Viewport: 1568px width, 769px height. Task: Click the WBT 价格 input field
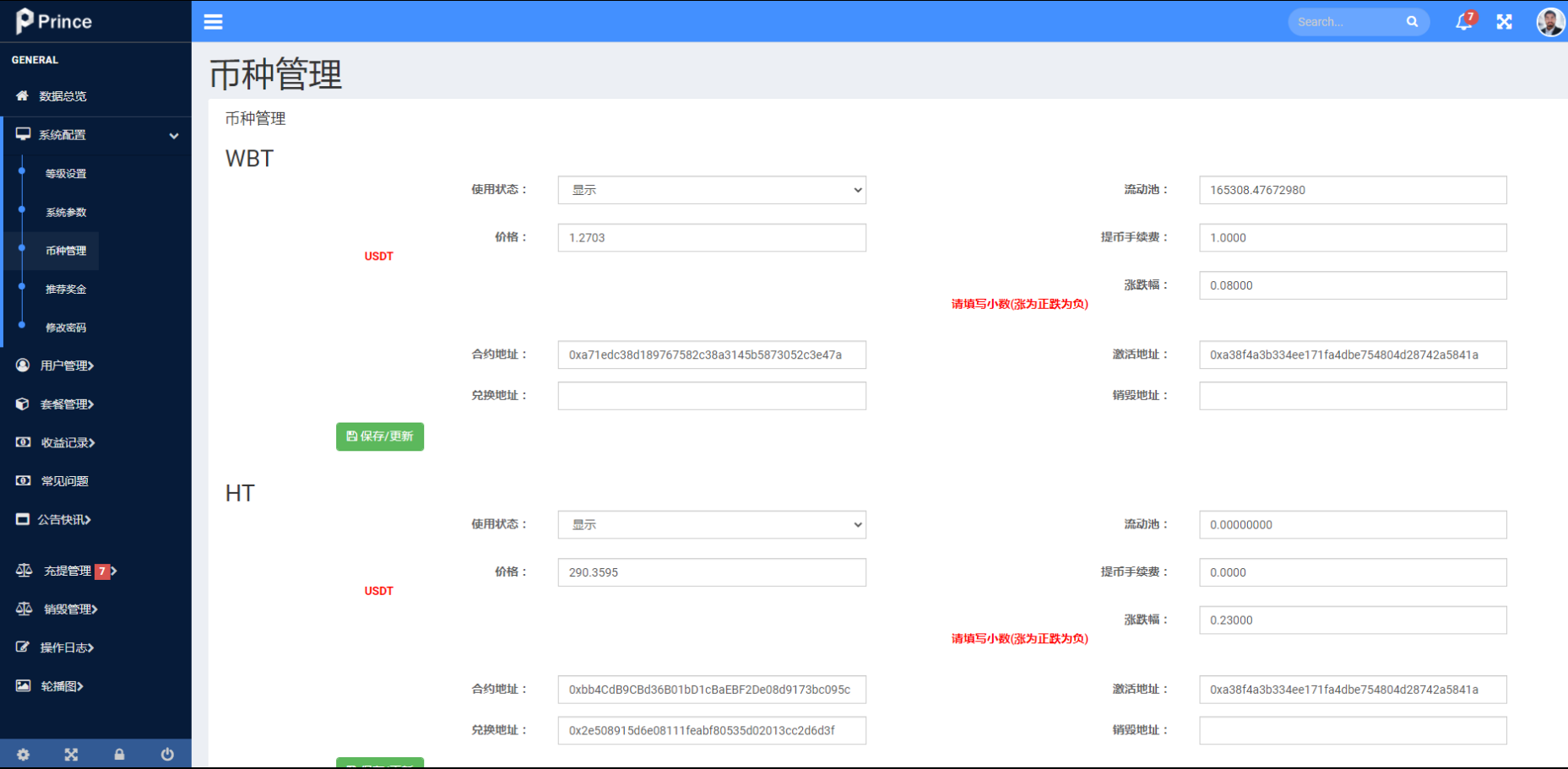click(x=711, y=237)
